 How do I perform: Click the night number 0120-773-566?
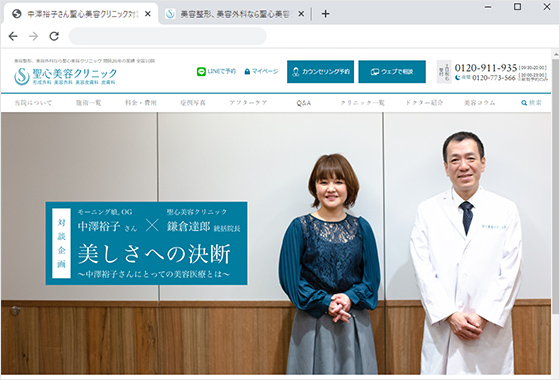click(x=494, y=78)
